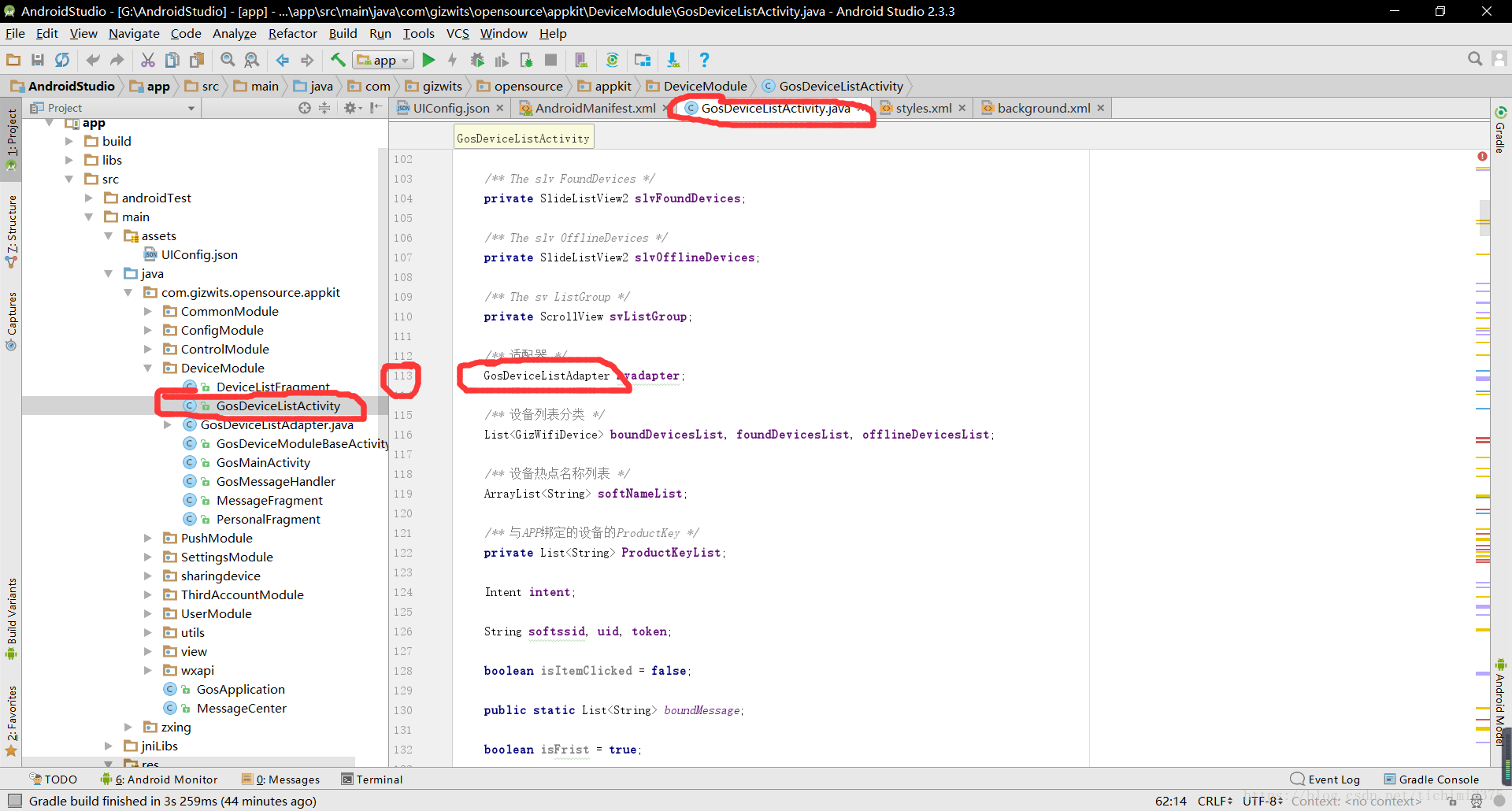This screenshot has width=1512, height=811.
Task: Open the VCS menu
Action: click(x=458, y=33)
